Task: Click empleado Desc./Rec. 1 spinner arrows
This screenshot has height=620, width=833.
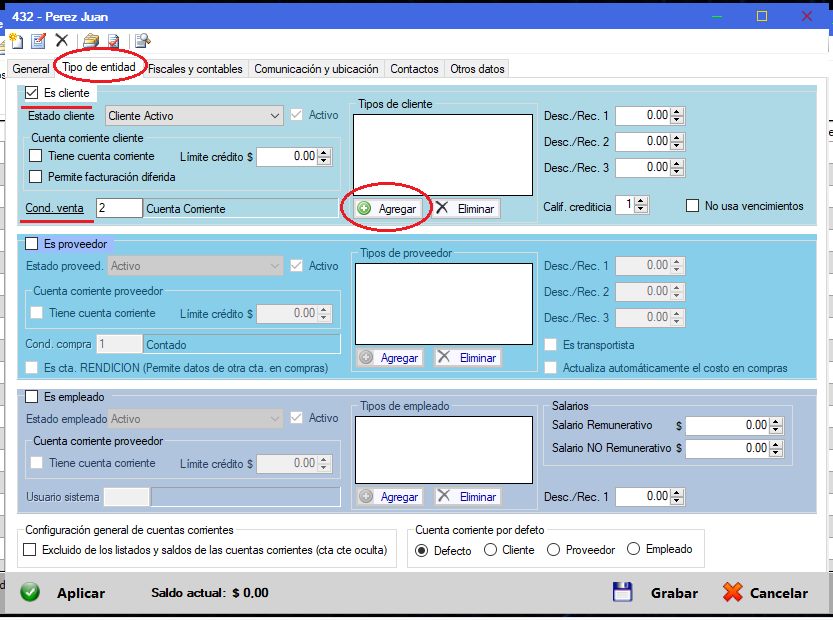Action: 677,497
